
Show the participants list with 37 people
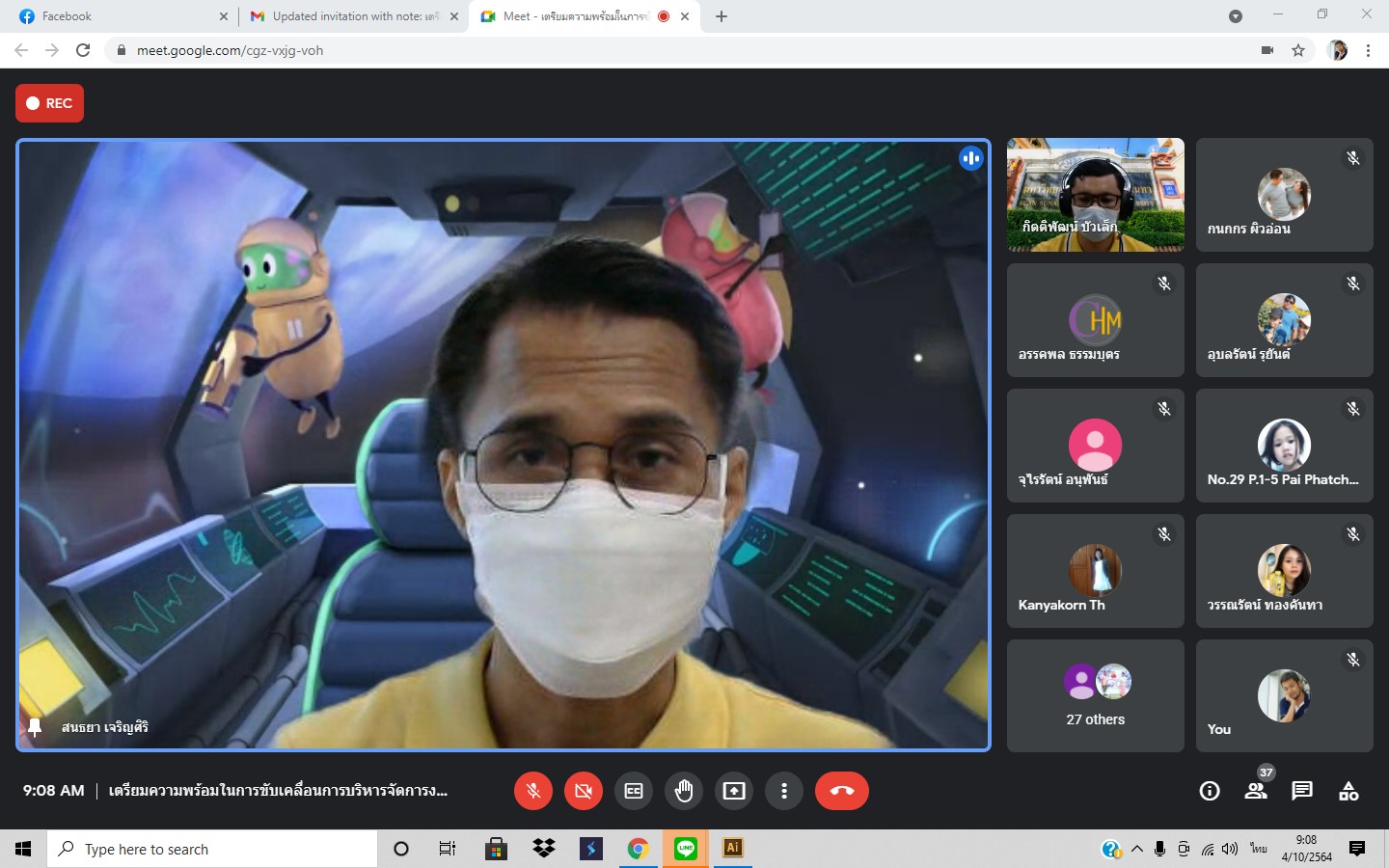[1256, 791]
